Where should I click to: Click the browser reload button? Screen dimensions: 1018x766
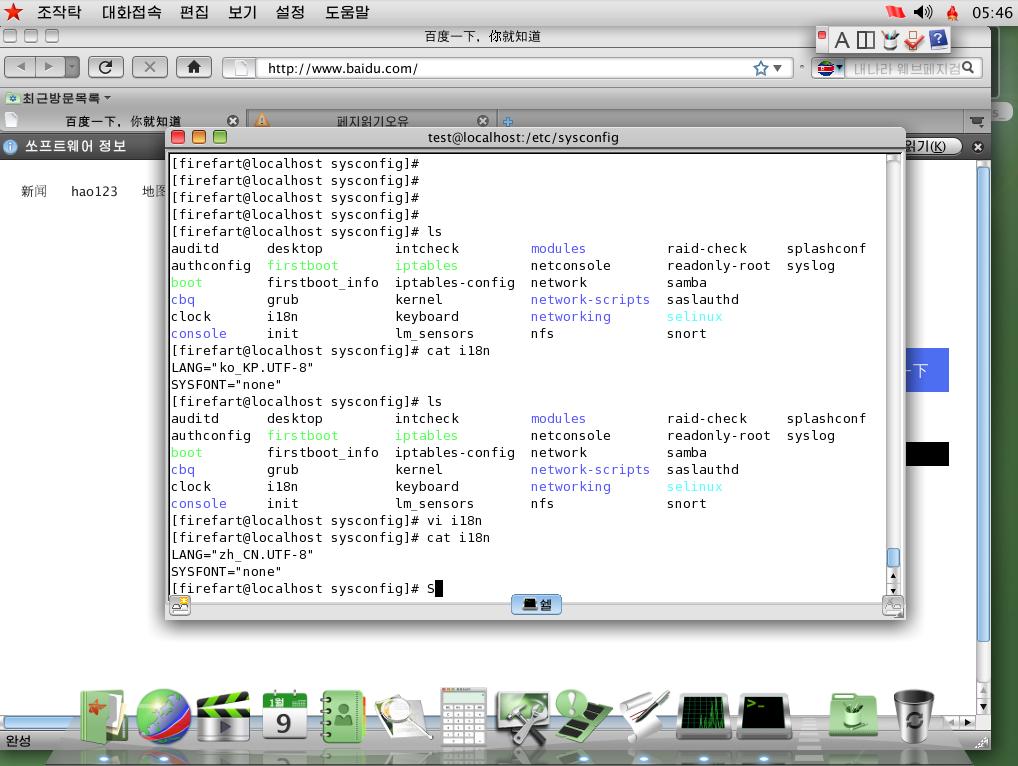click(x=105, y=67)
